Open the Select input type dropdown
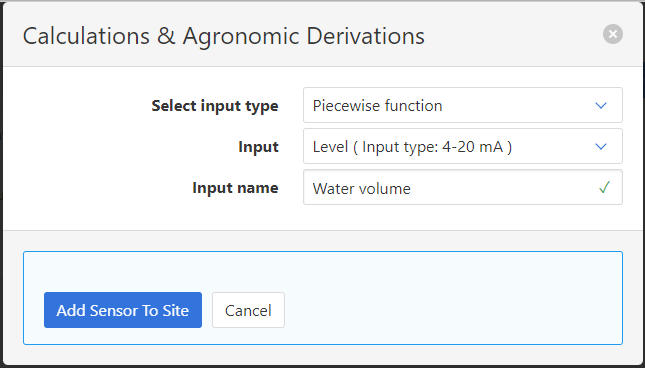The image size is (645, 368). pyautogui.click(x=463, y=105)
